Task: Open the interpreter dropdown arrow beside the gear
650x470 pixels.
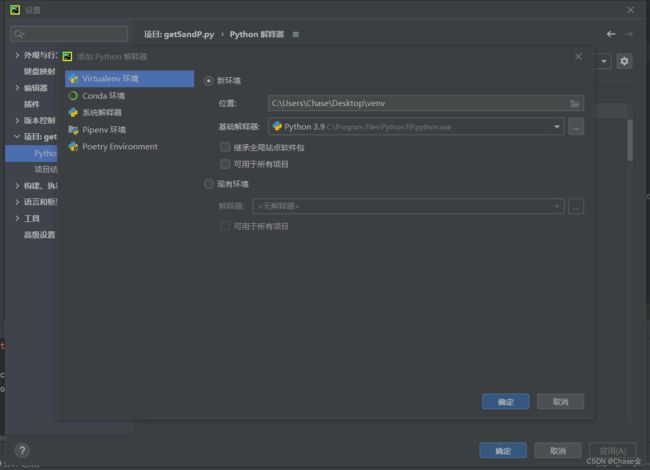Action: click(604, 61)
